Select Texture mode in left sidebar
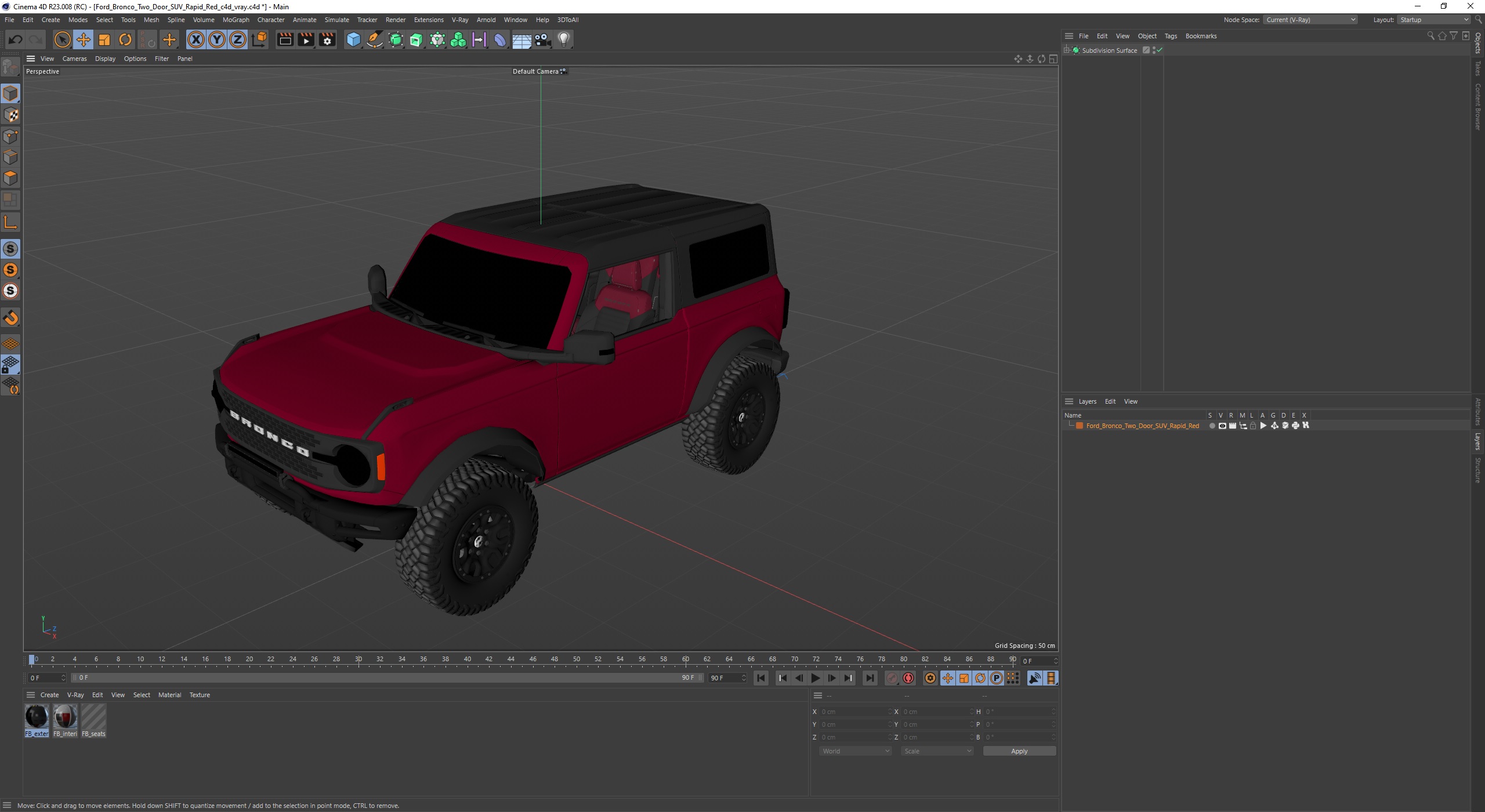Image resolution: width=1485 pixels, height=812 pixels. tap(10, 115)
